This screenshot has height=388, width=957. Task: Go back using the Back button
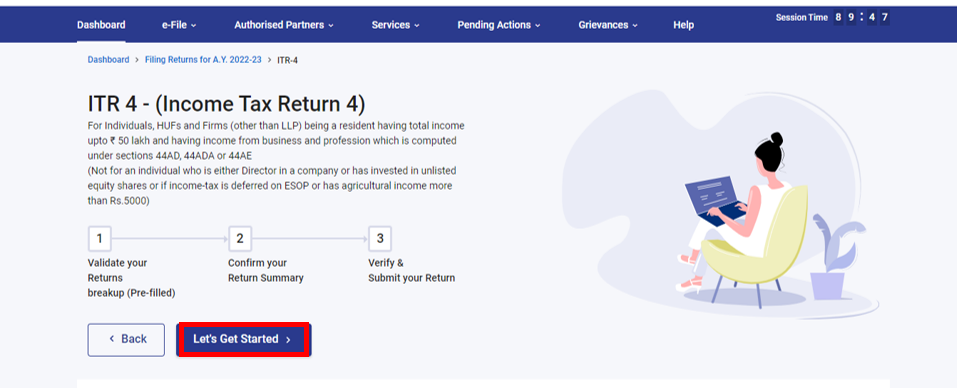(x=126, y=339)
